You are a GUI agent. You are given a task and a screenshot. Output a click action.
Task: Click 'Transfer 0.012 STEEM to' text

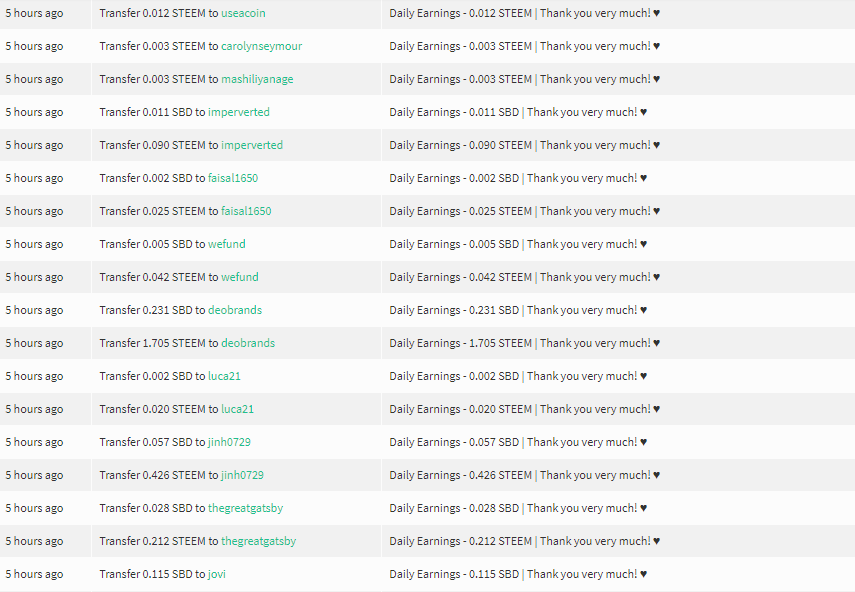click(159, 13)
